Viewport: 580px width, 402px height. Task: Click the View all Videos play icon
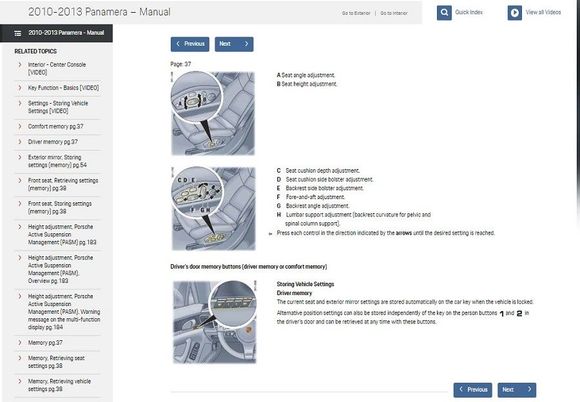click(515, 13)
